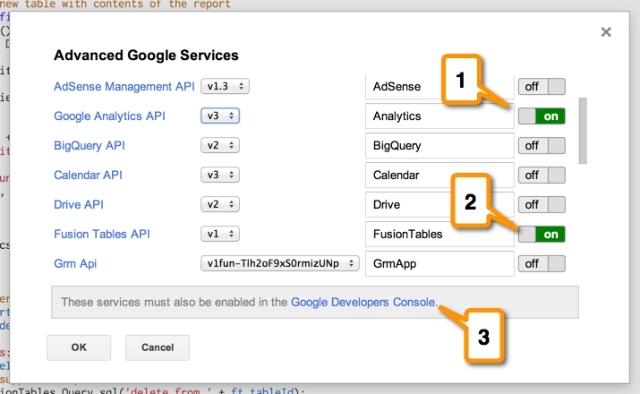
Task: Open the Google Analytics API link
Action: point(109,116)
